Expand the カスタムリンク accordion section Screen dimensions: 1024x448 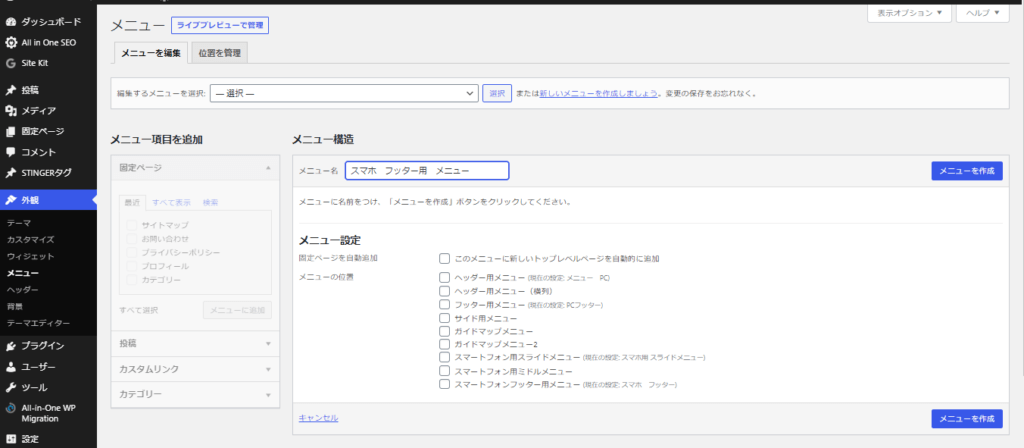click(x=195, y=369)
